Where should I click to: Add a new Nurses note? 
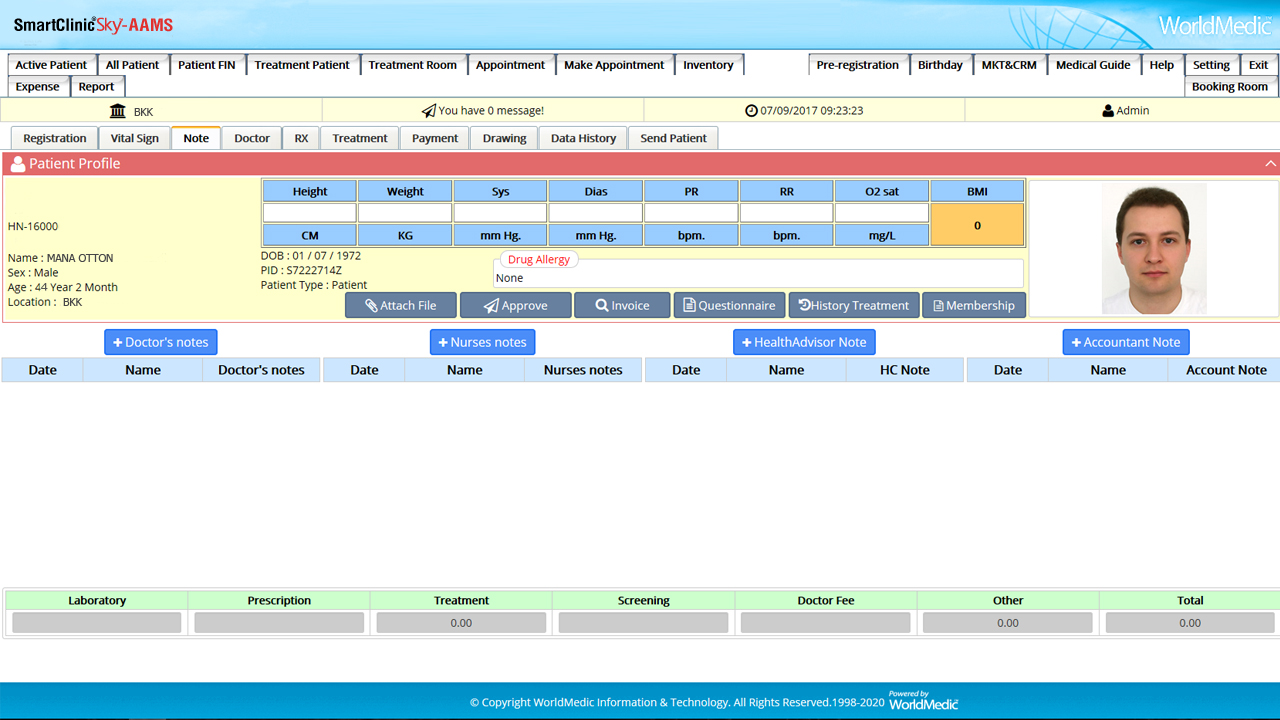[x=482, y=342]
